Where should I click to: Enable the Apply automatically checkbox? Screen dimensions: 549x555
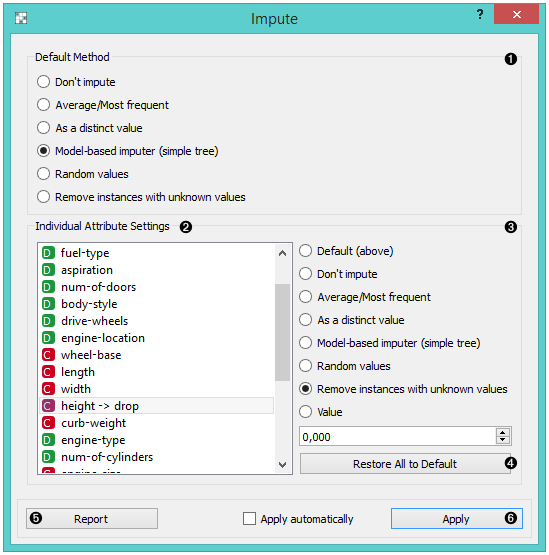[x=249, y=519]
